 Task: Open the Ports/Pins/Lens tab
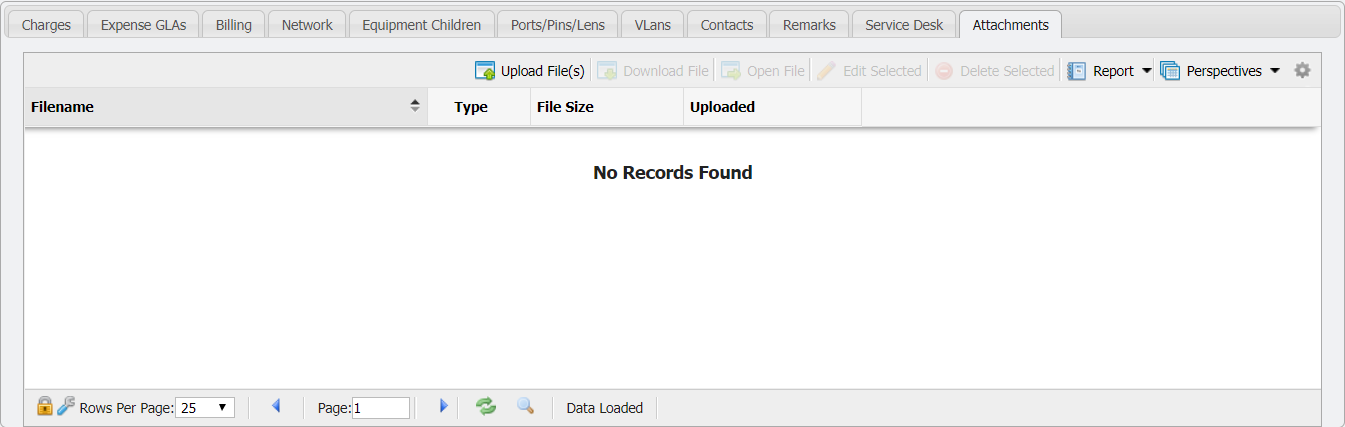coord(557,25)
